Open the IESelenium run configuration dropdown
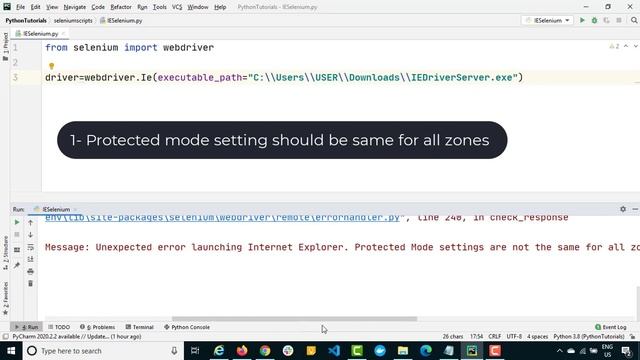640x360 pixels. tap(547, 20)
